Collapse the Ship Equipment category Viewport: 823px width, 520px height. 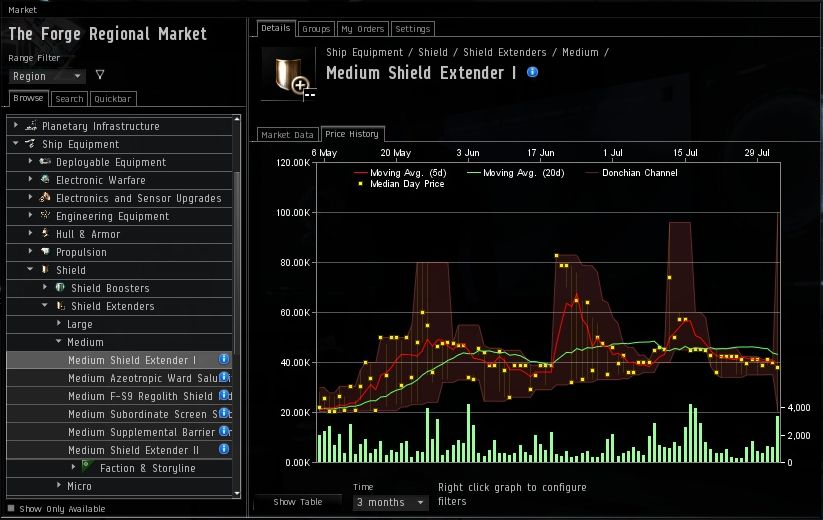point(16,144)
